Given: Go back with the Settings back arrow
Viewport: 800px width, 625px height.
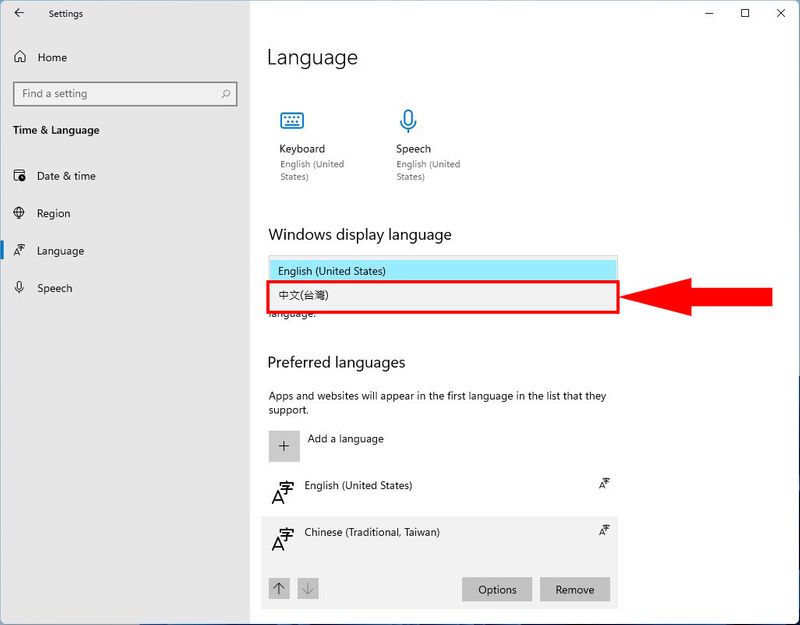Looking at the screenshot, I should [19, 13].
